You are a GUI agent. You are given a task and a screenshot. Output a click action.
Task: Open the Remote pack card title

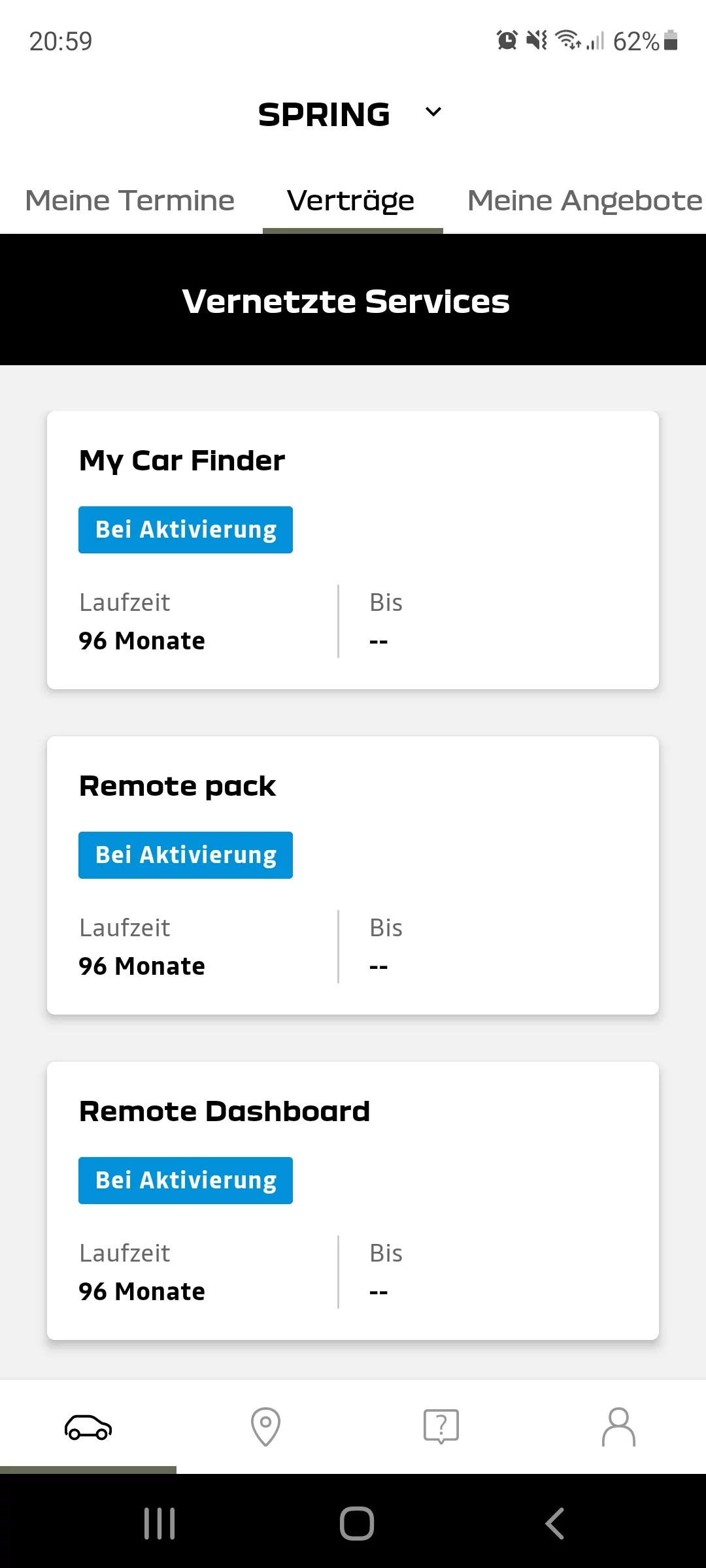[177, 786]
